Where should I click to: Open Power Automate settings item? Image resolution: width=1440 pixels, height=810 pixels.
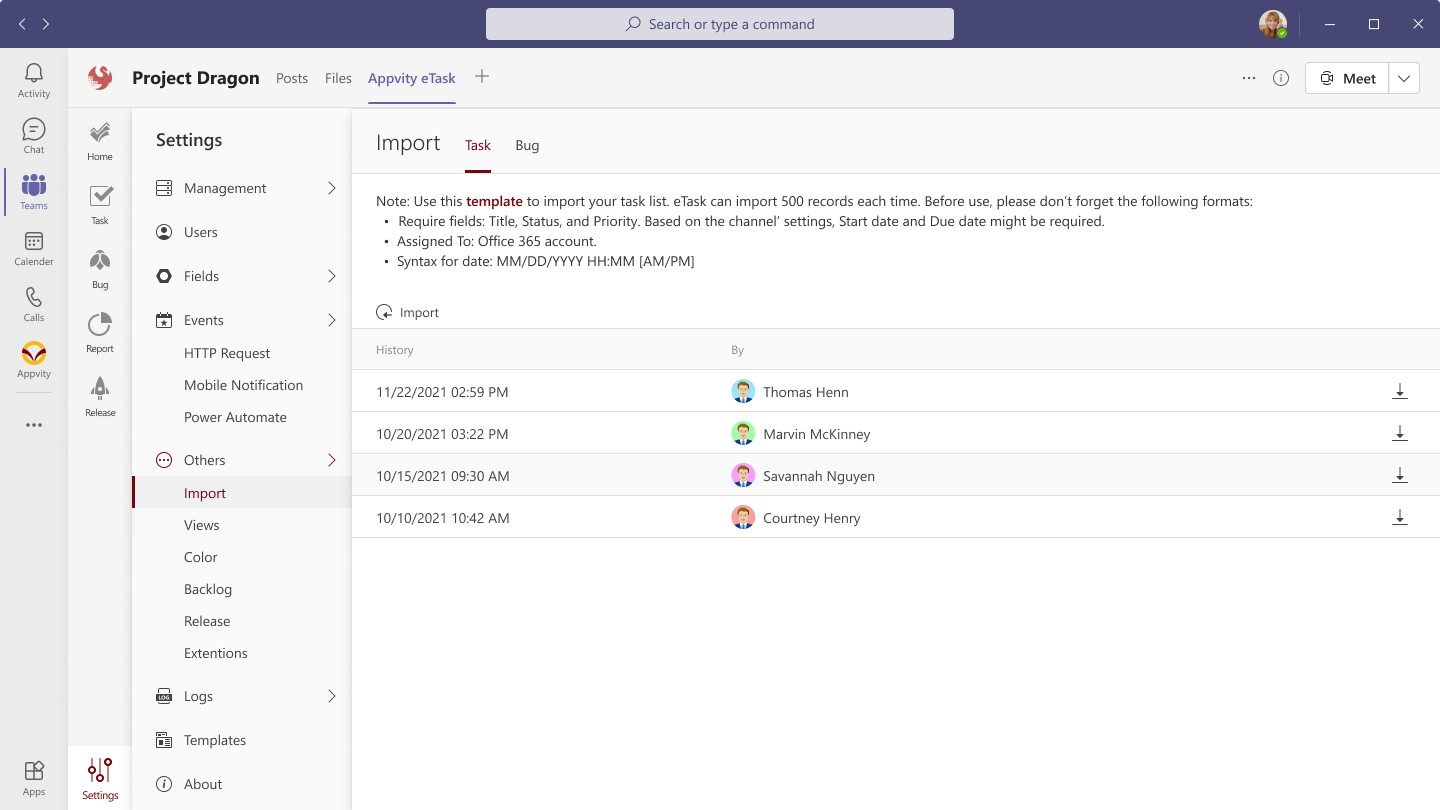[x=235, y=417]
